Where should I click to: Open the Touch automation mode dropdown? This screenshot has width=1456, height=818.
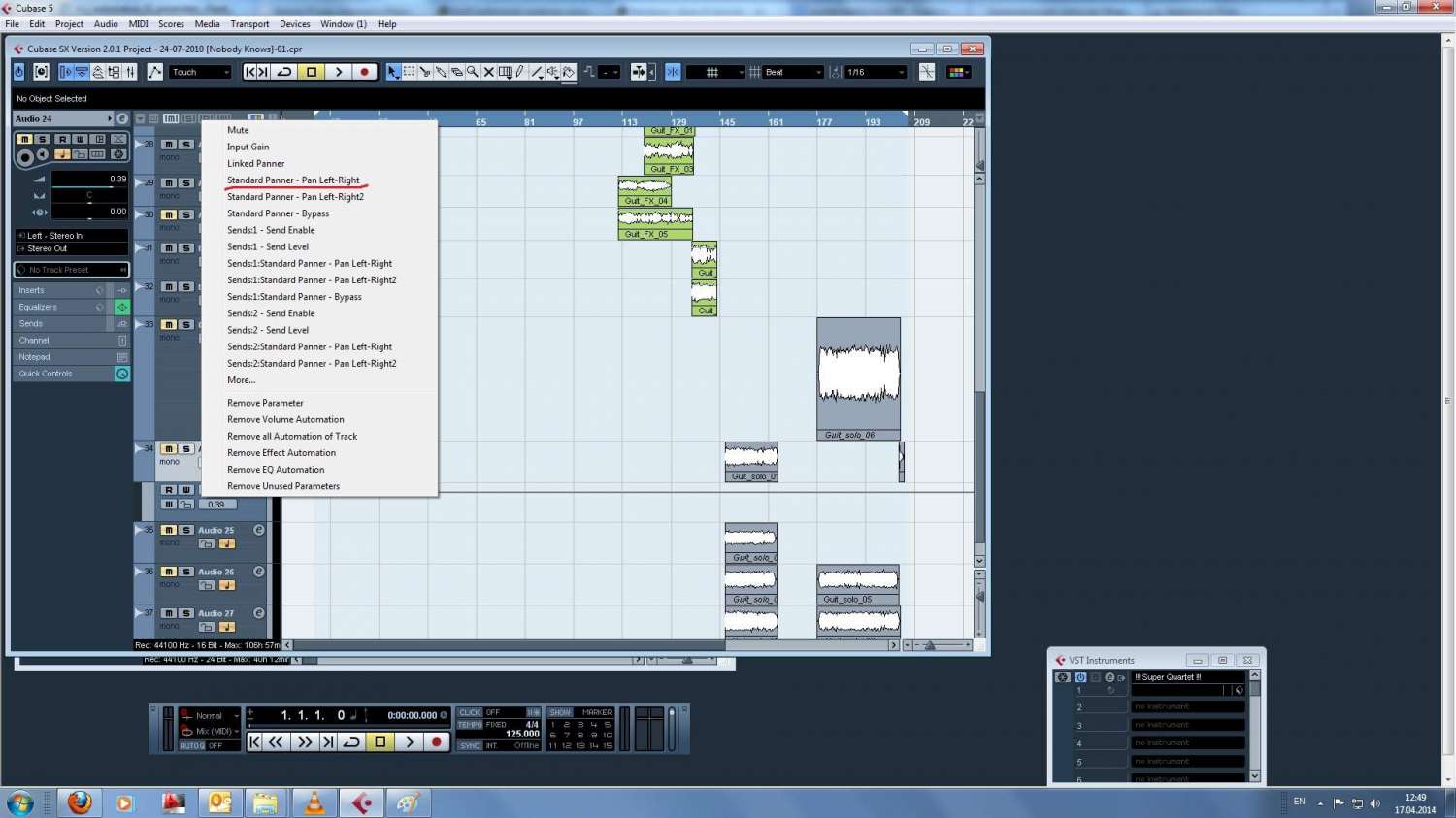click(x=201, y=72)
